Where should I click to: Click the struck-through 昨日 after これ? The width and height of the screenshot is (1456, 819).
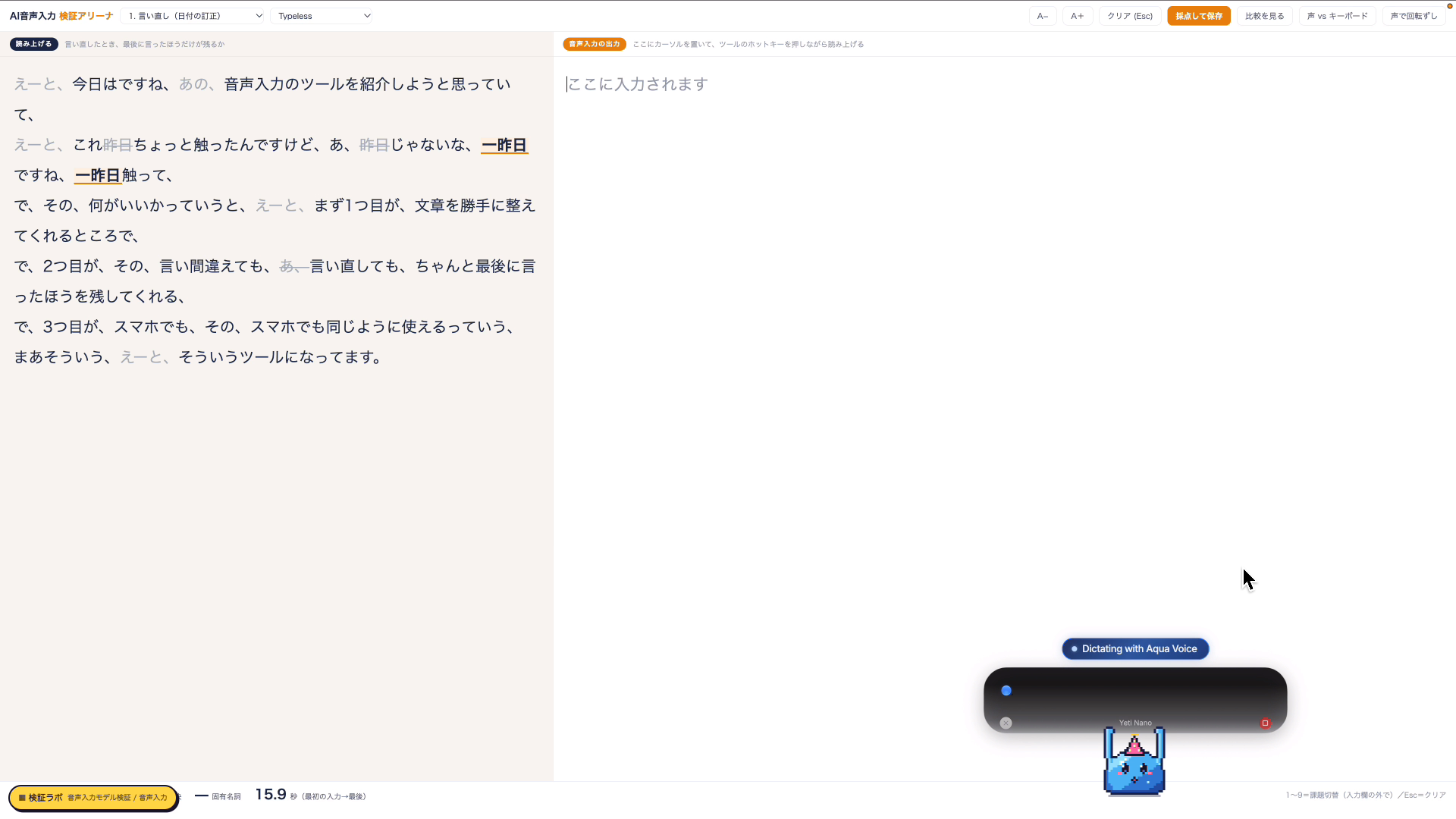click(x=118, y=145)
